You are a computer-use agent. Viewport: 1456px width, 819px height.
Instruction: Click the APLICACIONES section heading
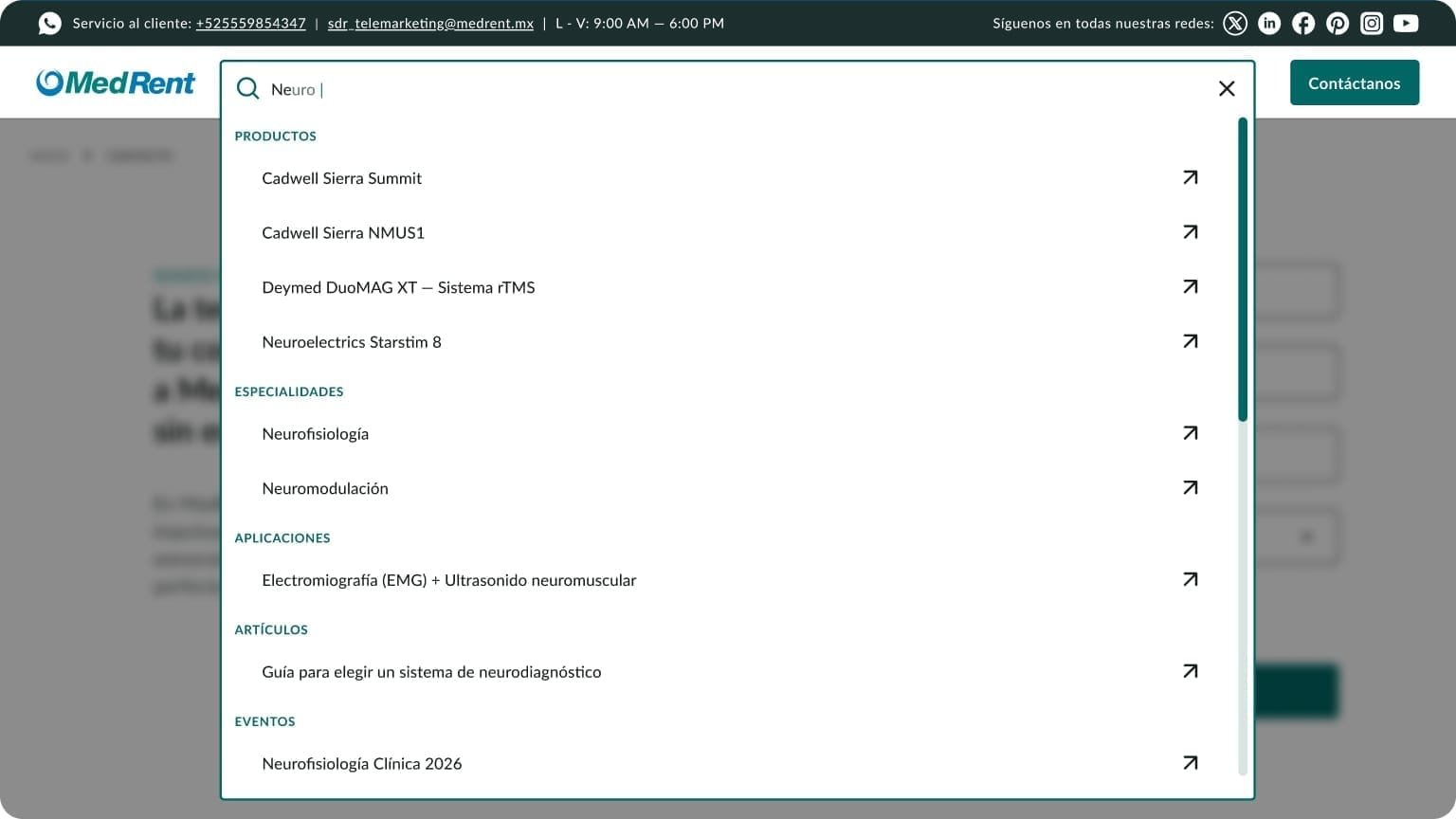coord(282,537)
